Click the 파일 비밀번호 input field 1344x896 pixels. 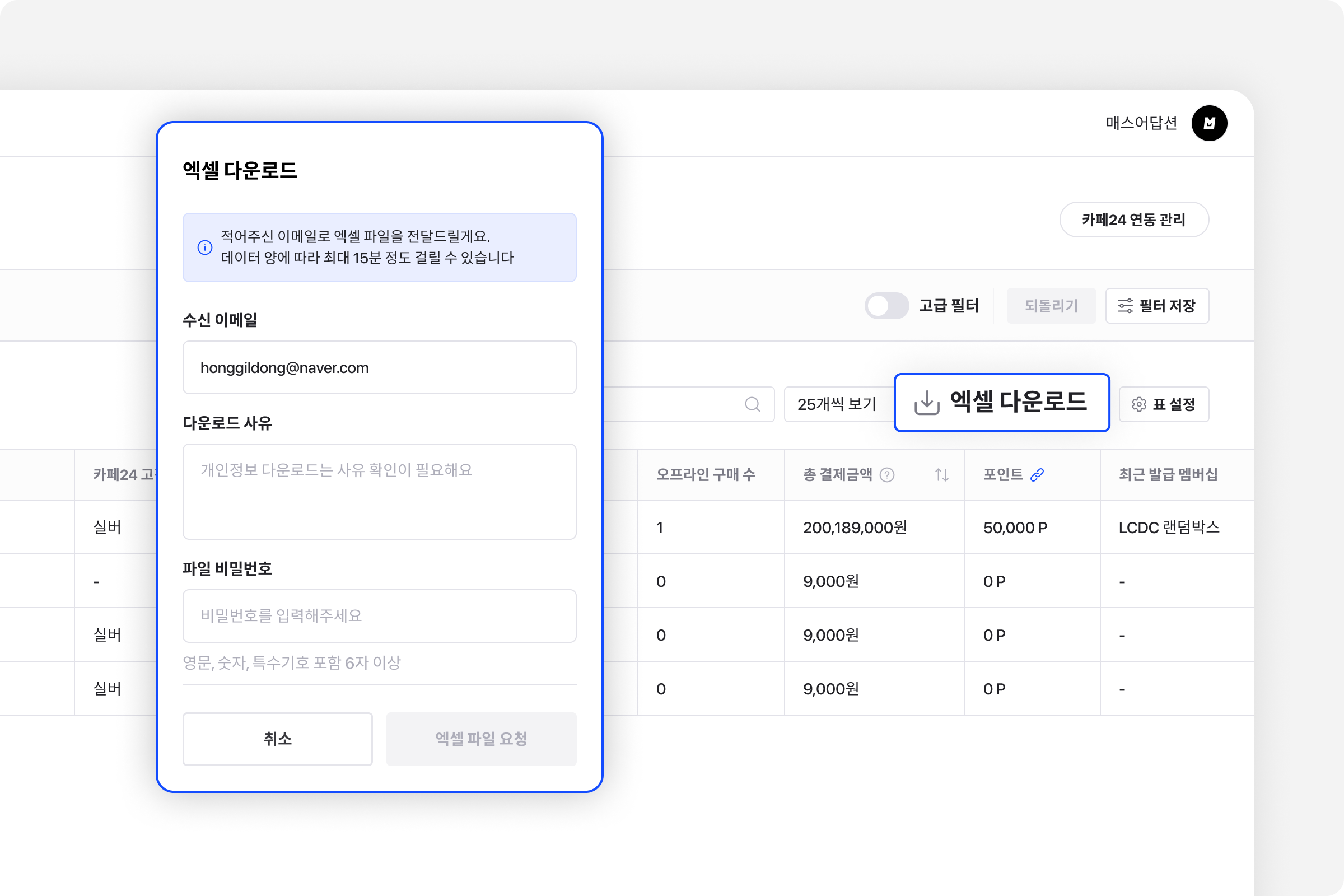tap(380, 616)
